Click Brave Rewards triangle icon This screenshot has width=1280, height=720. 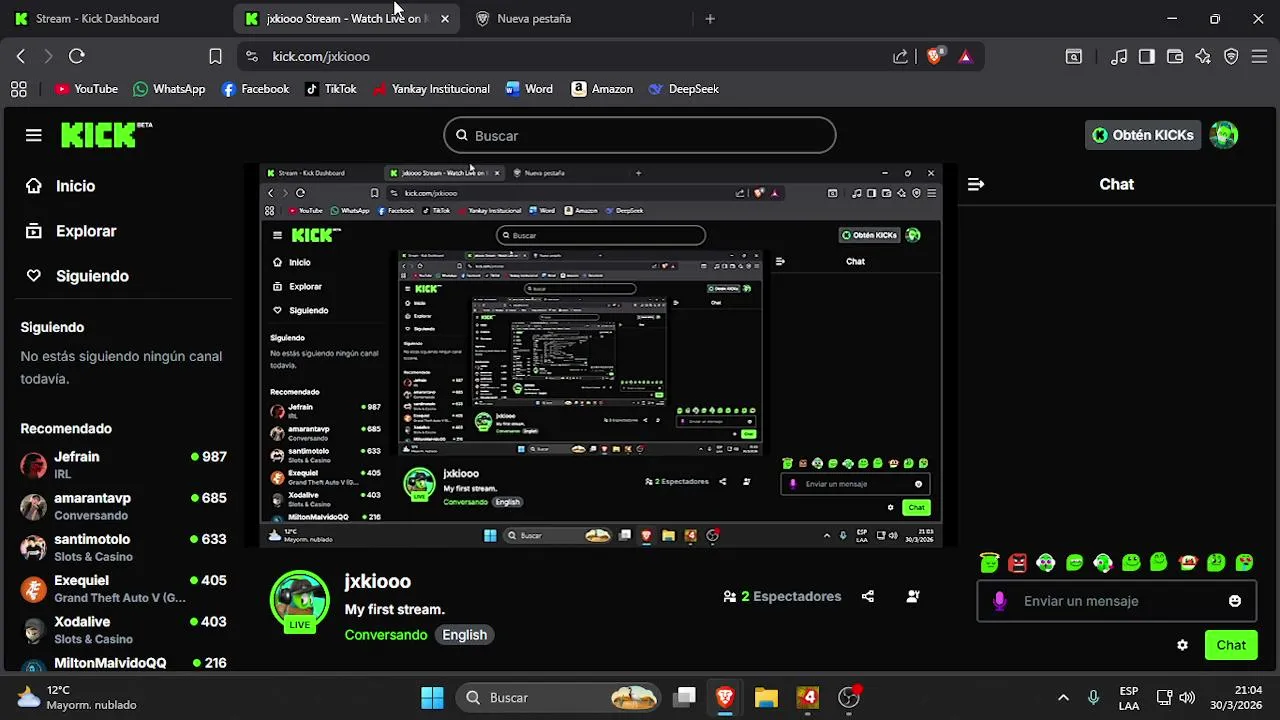click(x=965, y=57)
